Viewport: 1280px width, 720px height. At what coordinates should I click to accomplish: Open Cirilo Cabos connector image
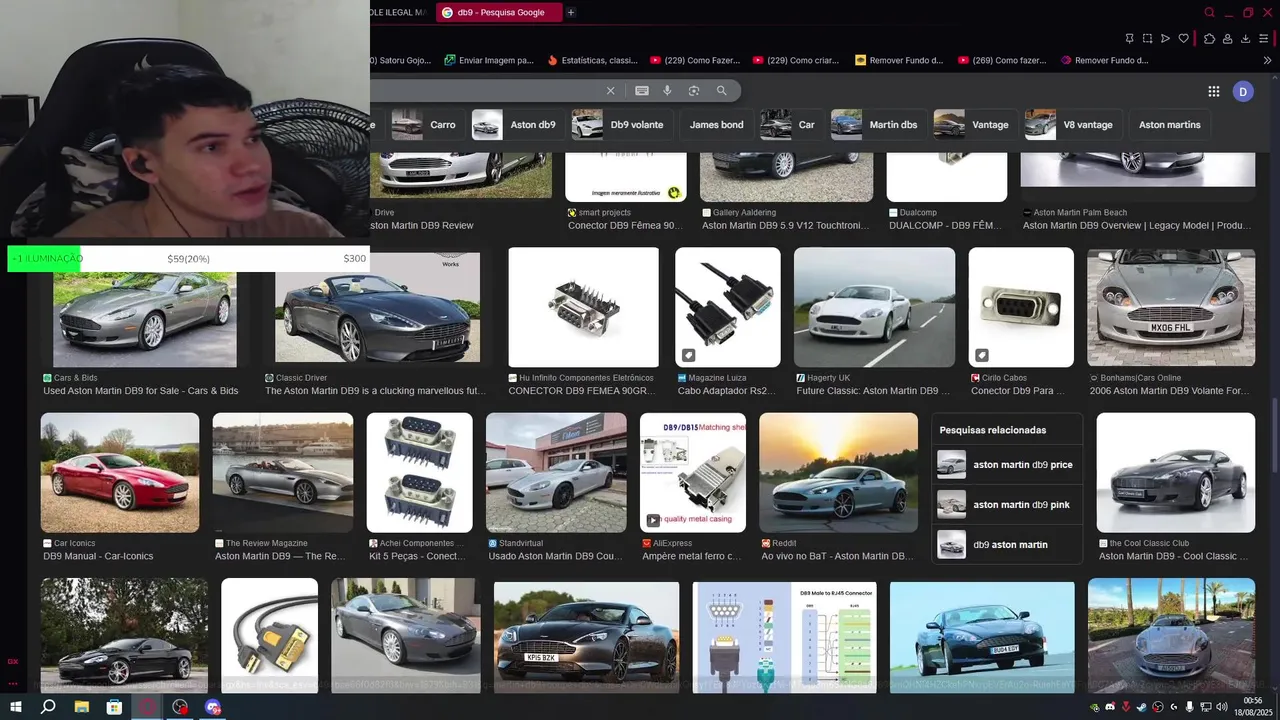pyautogui.click(x=1021, y=307)
